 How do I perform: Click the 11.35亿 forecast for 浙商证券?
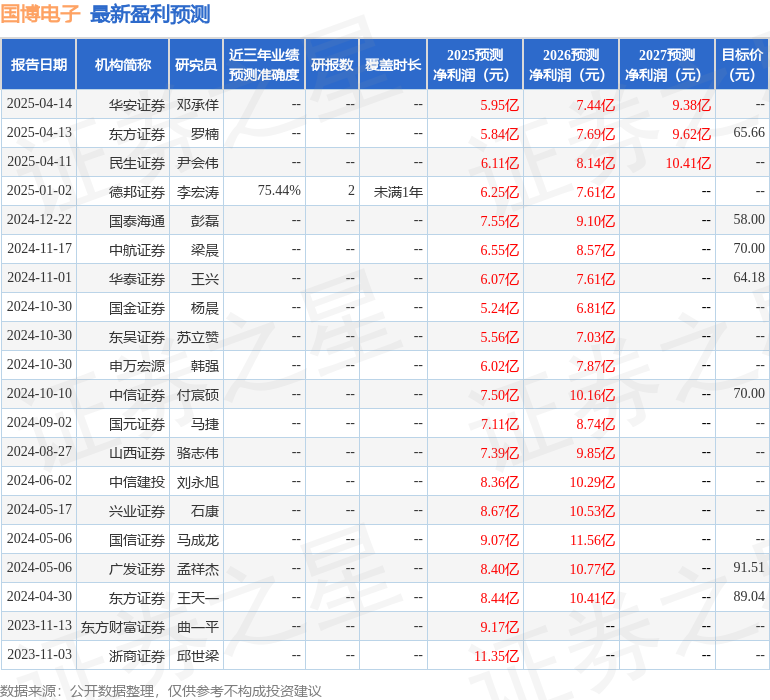pos(498,656)
